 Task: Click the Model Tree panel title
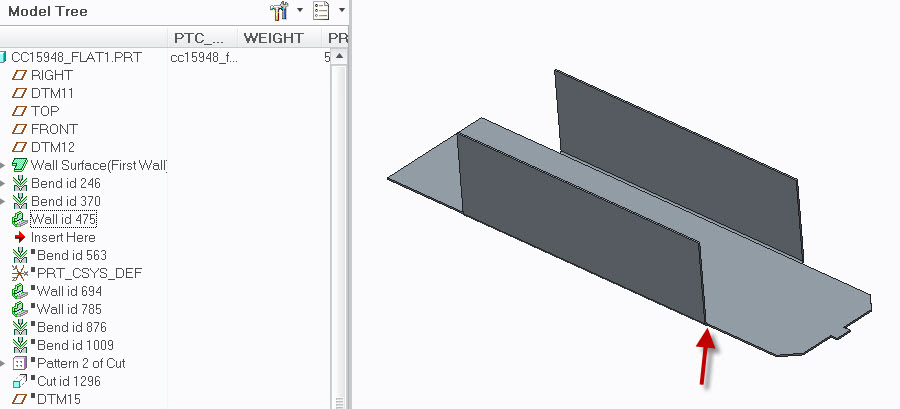48,11
